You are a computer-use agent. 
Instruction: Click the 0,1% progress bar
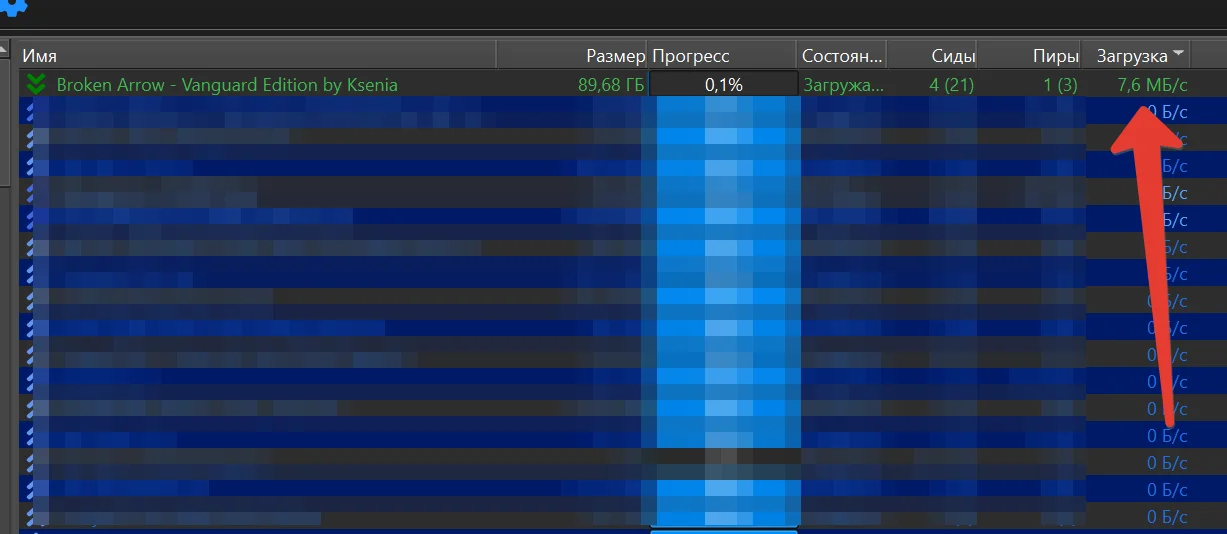(723, 85)
